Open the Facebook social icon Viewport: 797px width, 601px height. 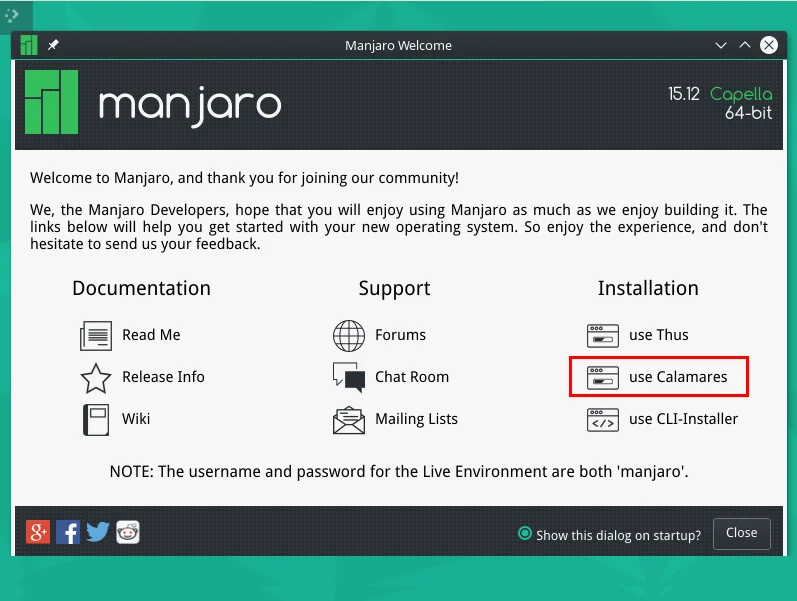pos(68,532)
